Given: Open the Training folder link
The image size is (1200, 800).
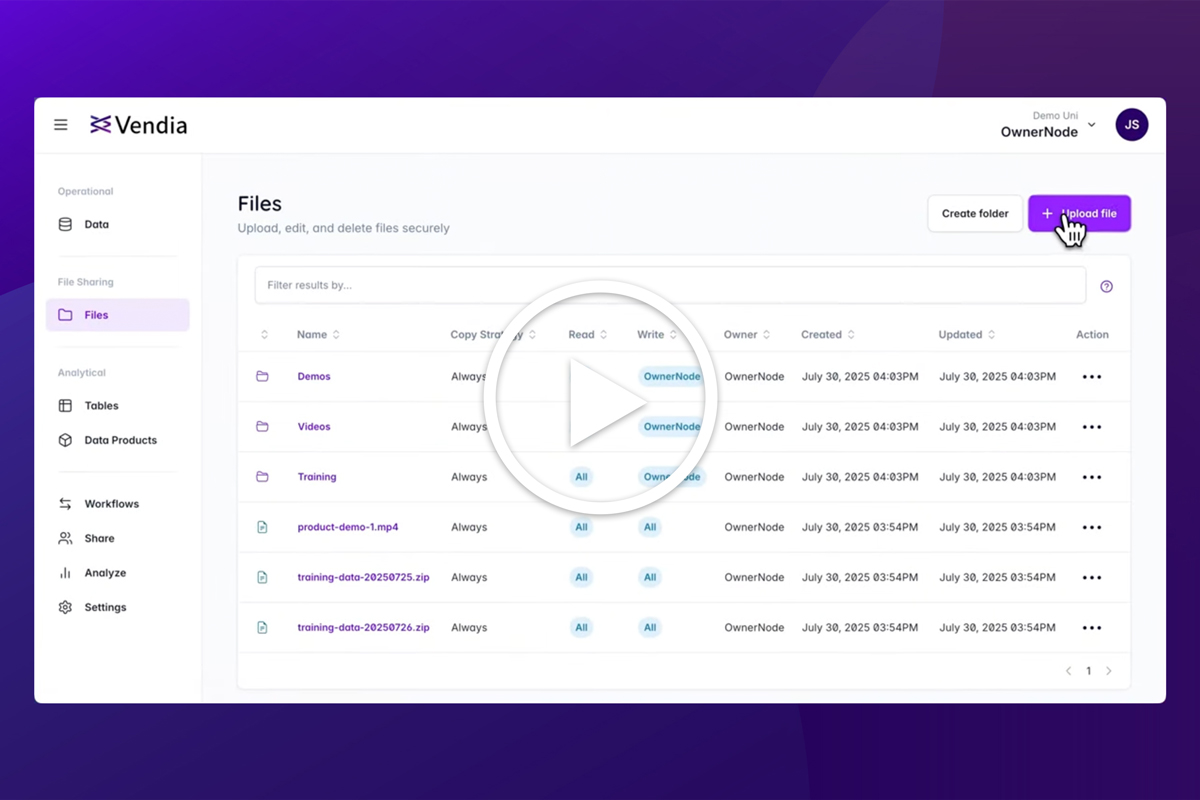Looking at the screenshot, I should 317,477.
